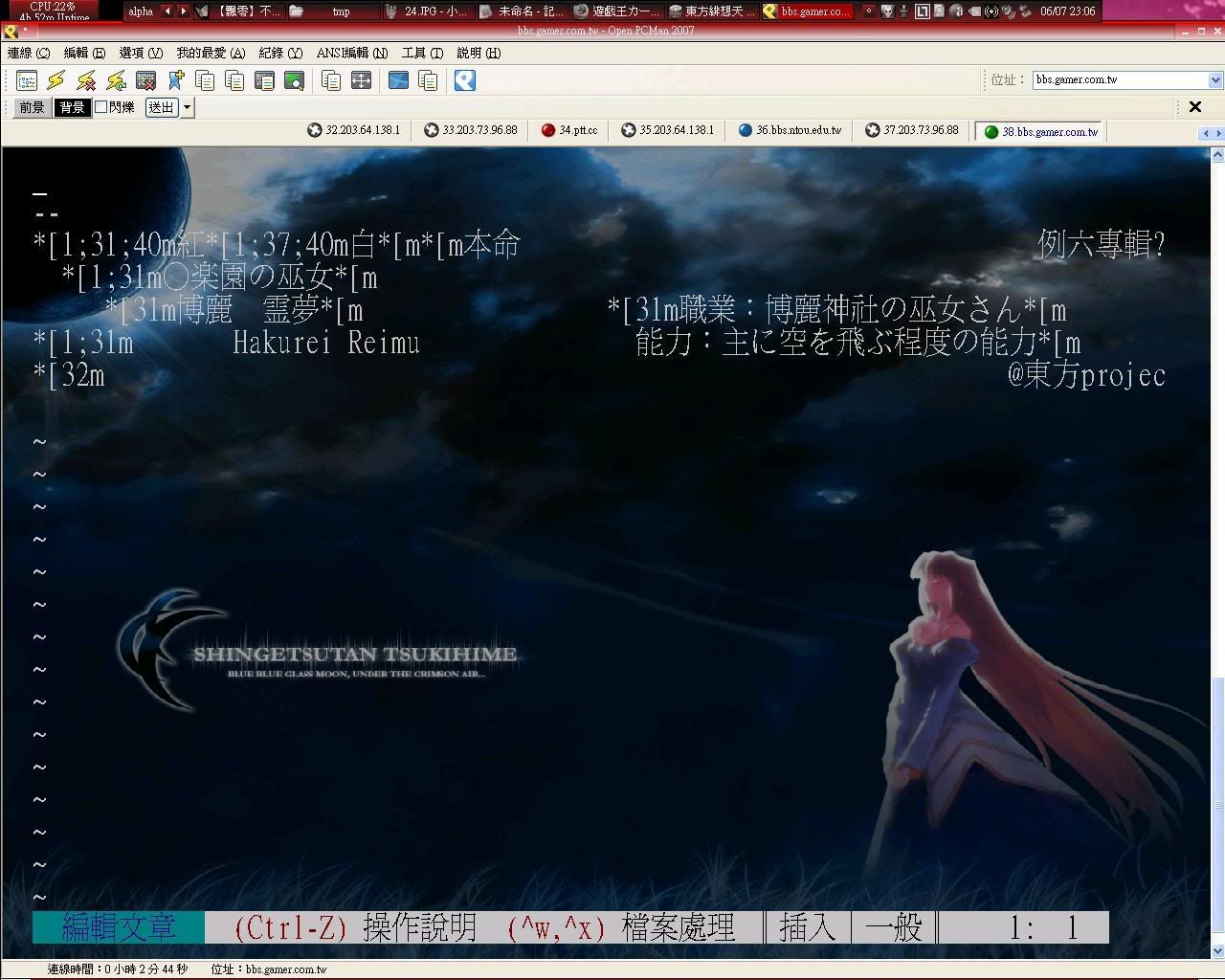Screen dimensions: 1225x980
Task: Select the 前景 foreground color button
Action: 33,107
